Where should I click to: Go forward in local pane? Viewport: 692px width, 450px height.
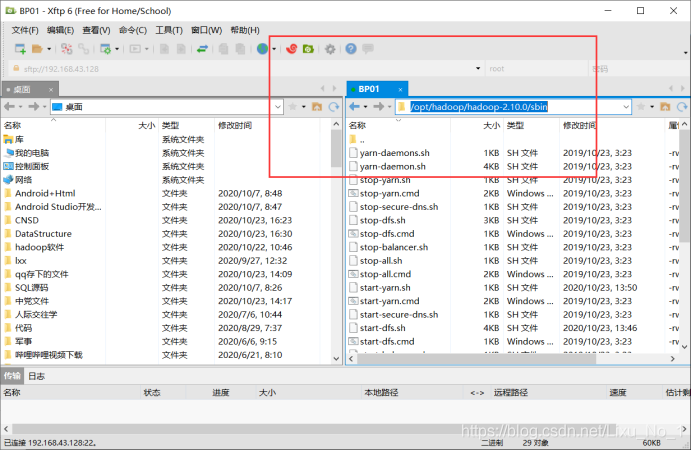click(x=33, y=107)
